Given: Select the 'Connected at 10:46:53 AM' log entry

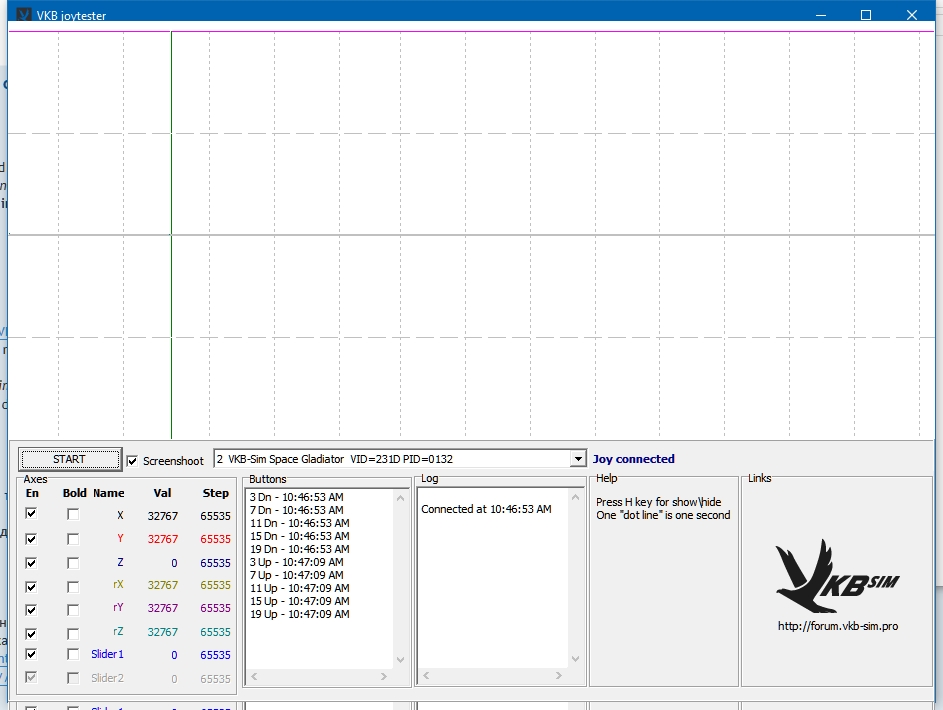Looking at the screenshot, I should 486,509.
